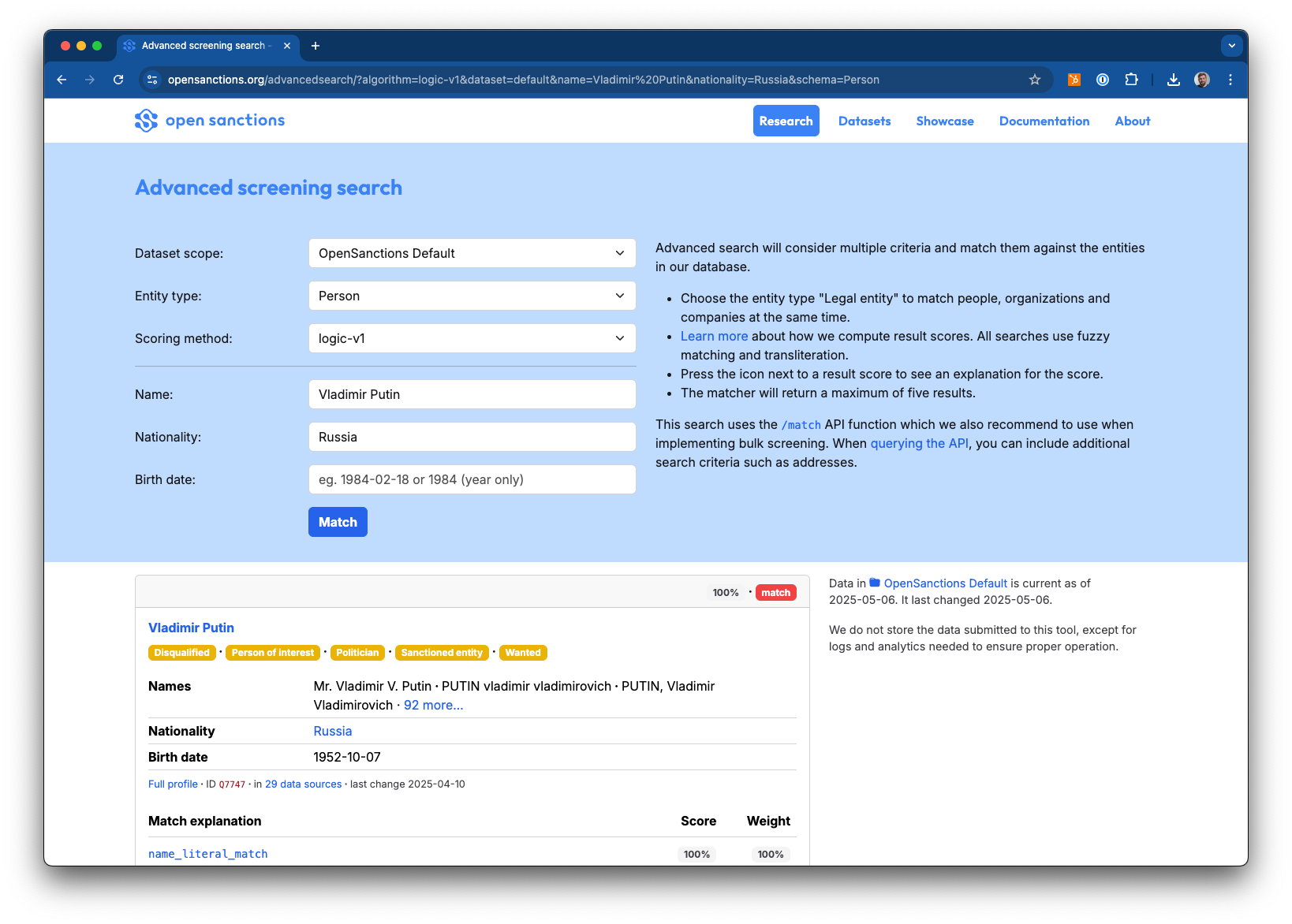1292x924 pixels.
Task: Expand the Scoring method dropdown
Action: coord(472,338)
